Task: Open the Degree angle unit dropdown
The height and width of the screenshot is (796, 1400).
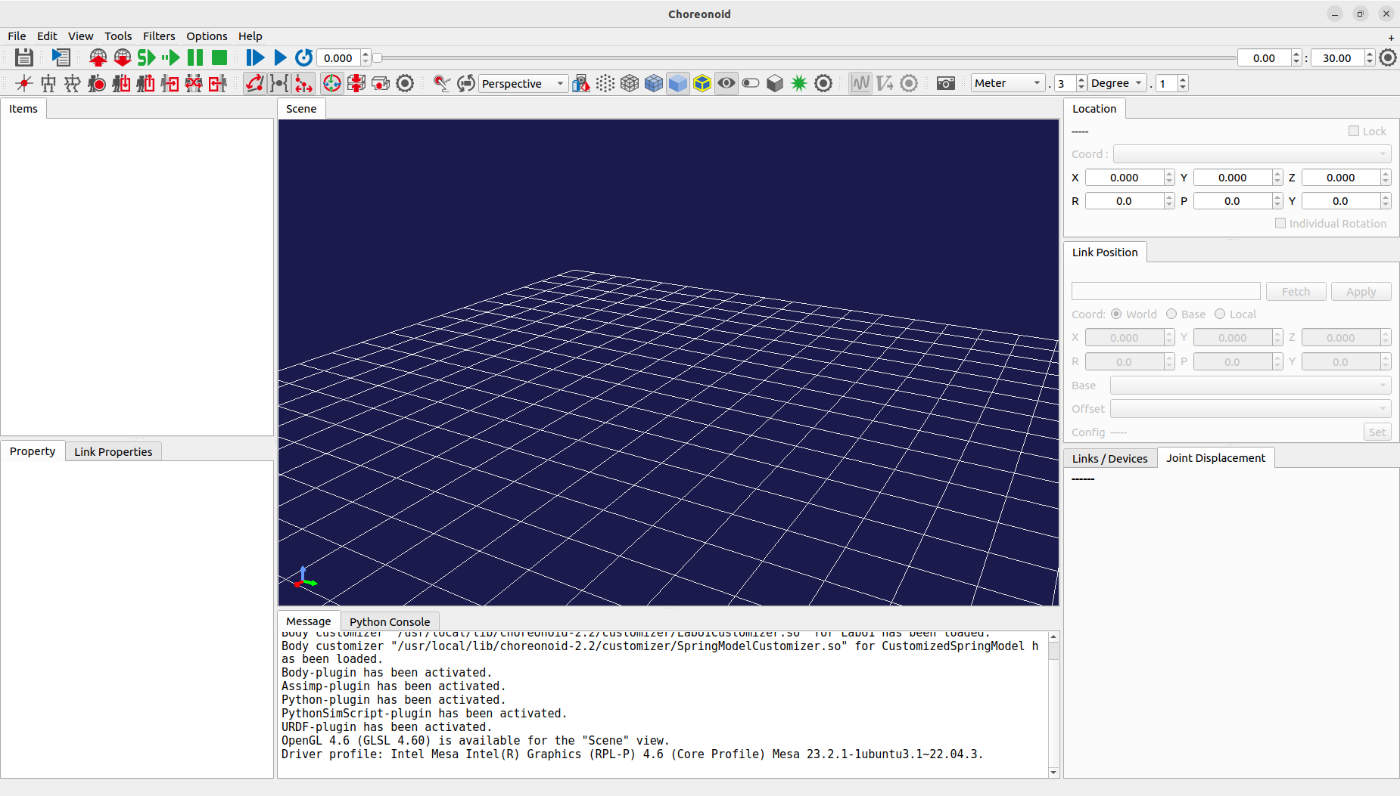Action: pyautogui.click(x=1117, y=84)
